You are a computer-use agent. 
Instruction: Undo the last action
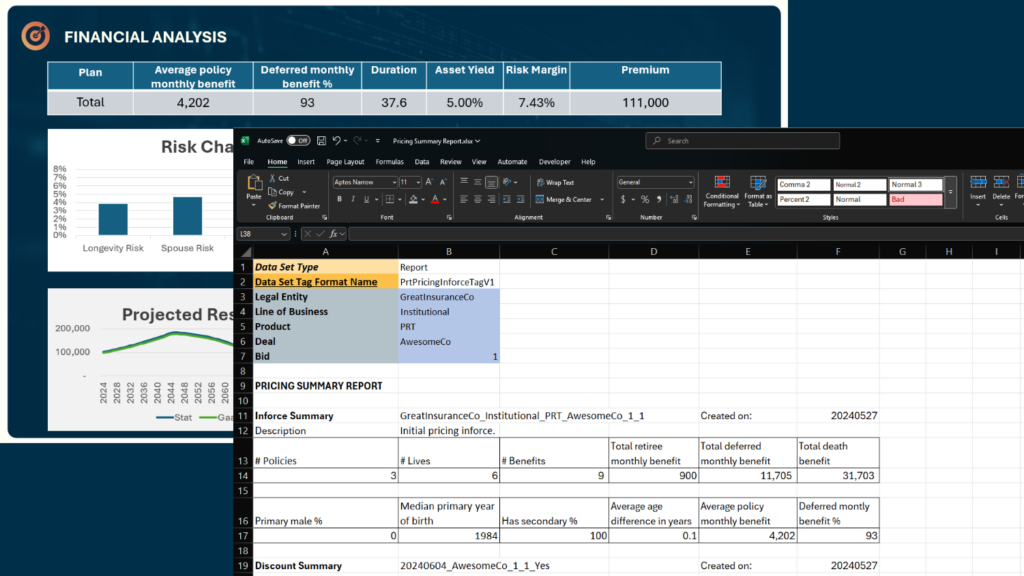336,140
